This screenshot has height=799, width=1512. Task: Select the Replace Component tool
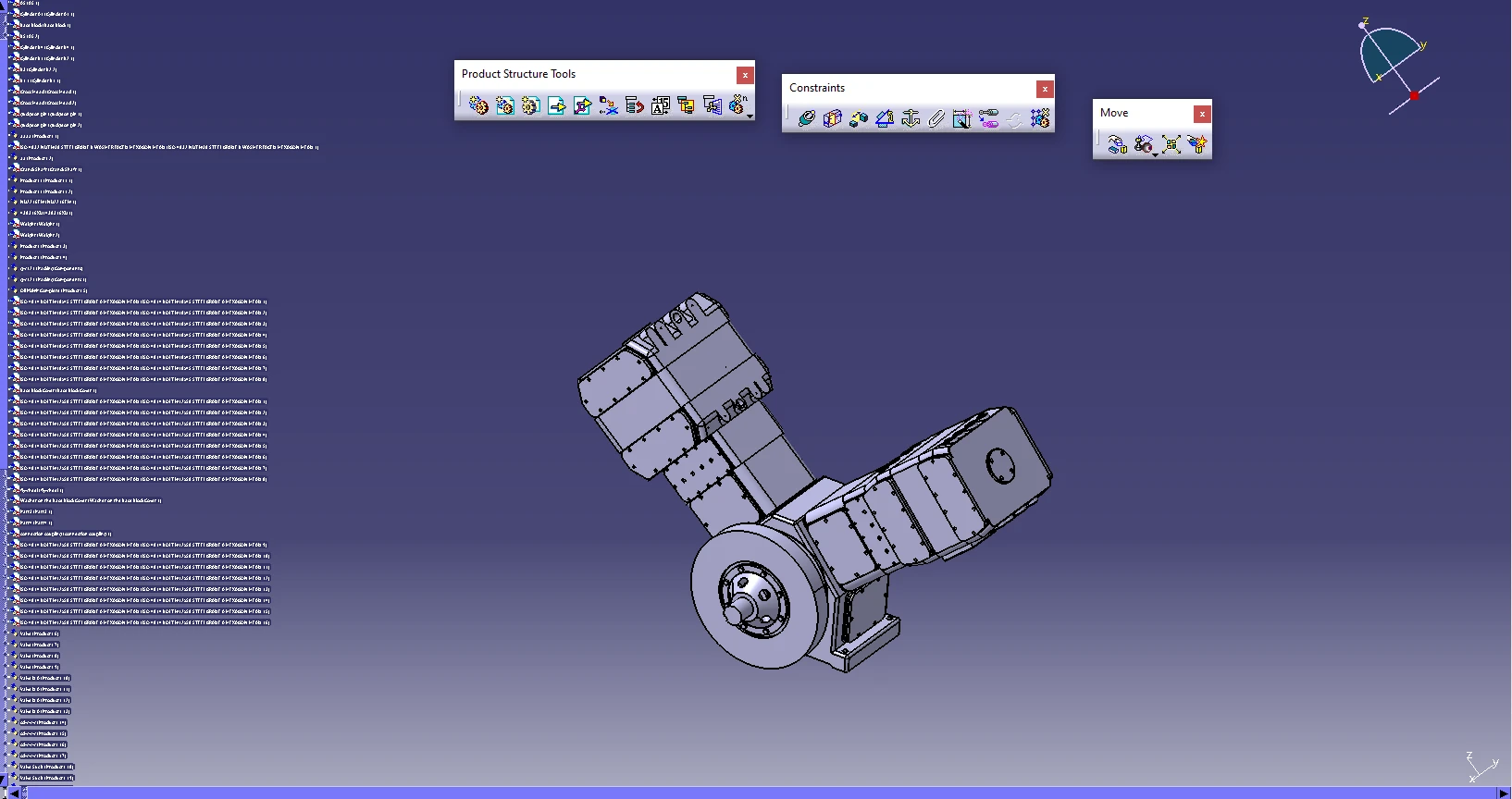click(608, 105)
